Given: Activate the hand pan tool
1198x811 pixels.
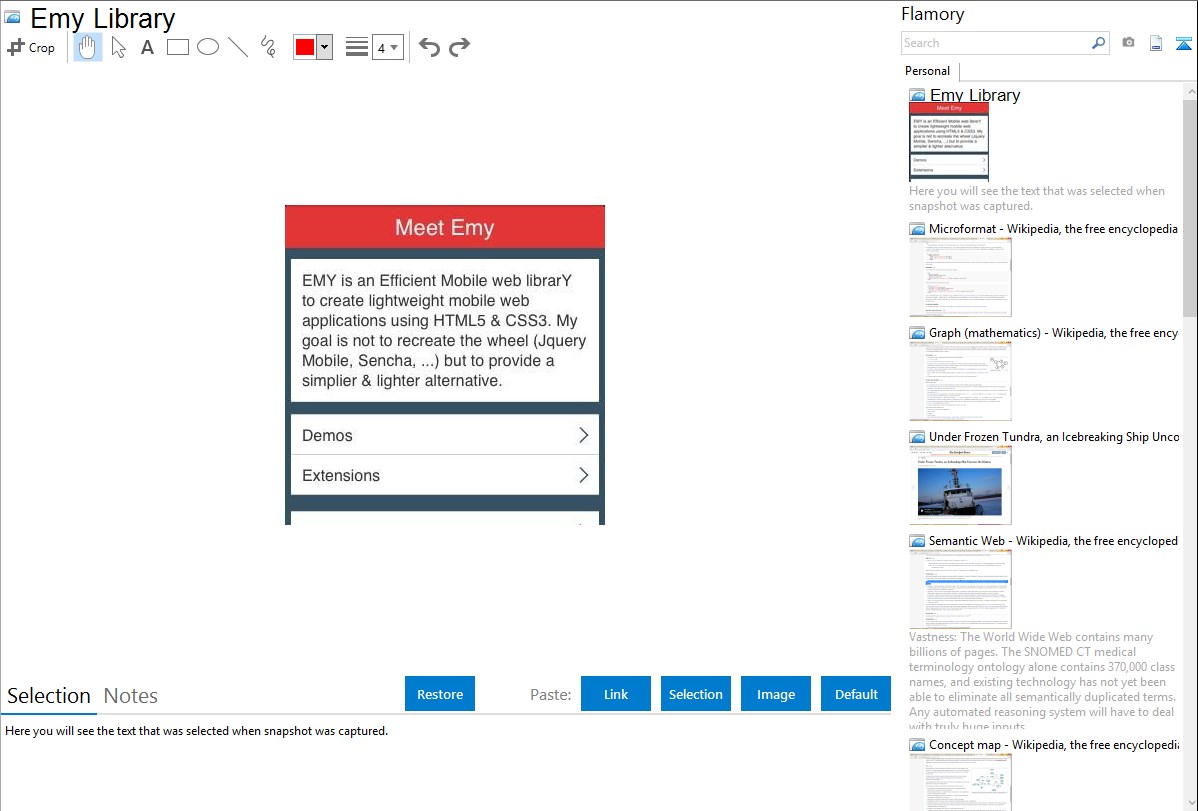Looking at the screenshot, I should (x=88, y=47).
